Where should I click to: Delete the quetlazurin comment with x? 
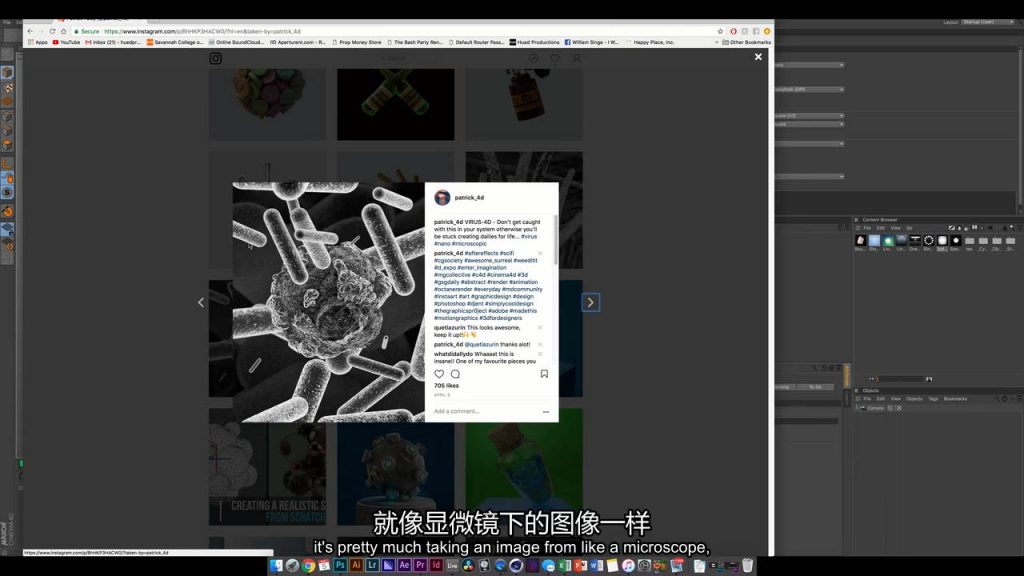click(540, 328)
